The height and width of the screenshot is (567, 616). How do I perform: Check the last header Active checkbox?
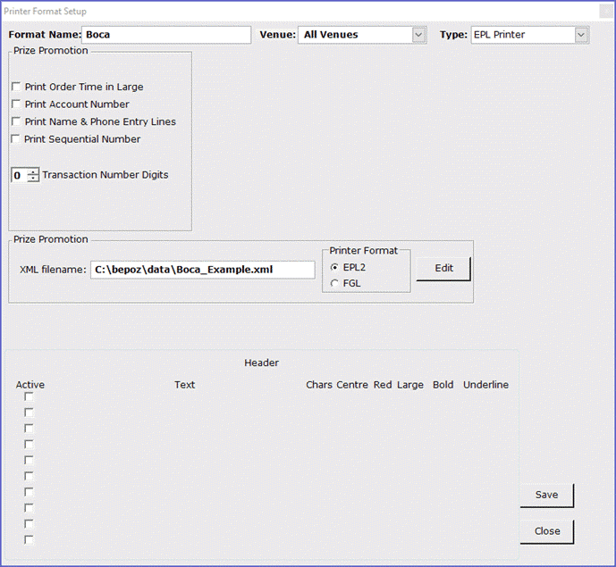pos(29,540)
